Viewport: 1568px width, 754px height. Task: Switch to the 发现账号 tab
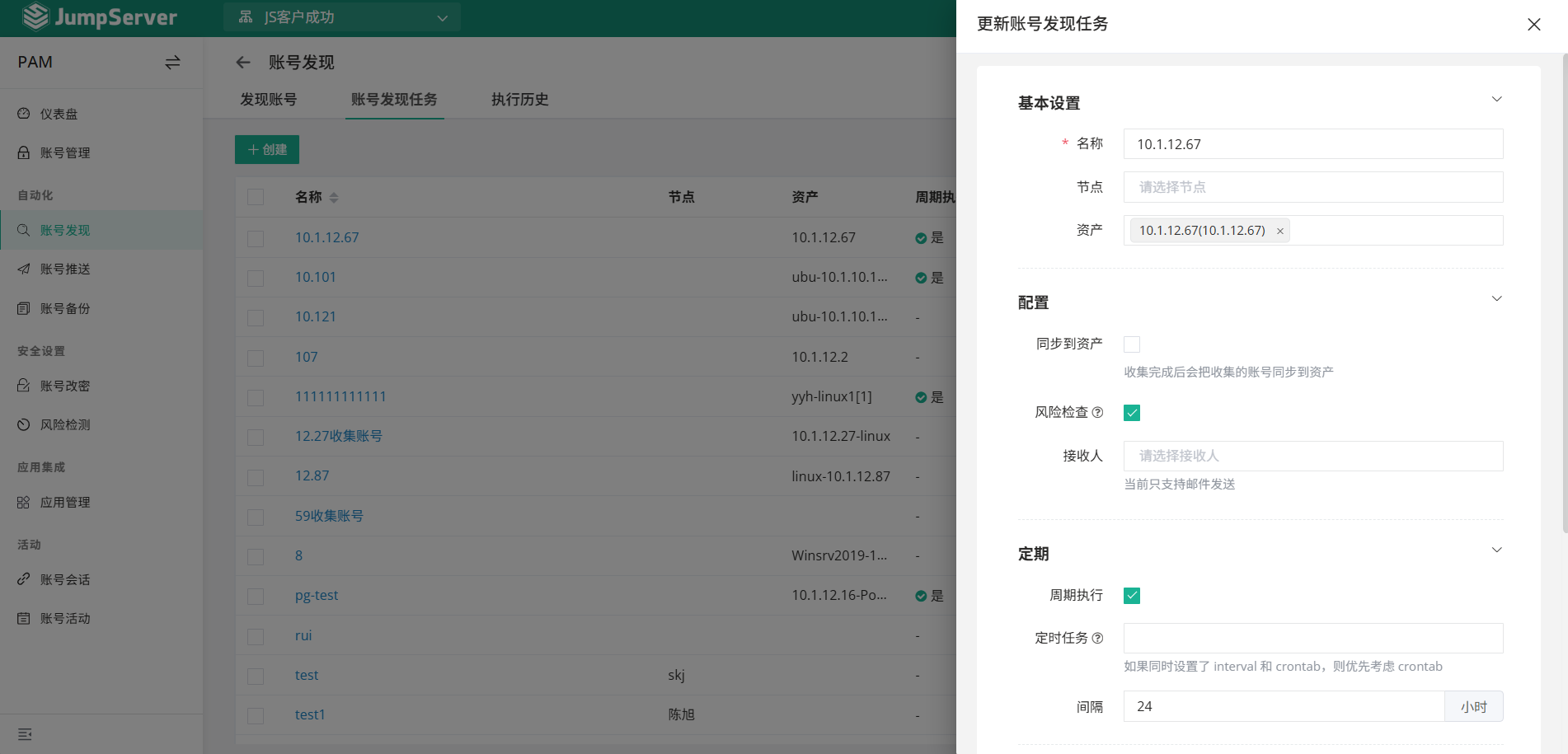click(x=269, y=100)
